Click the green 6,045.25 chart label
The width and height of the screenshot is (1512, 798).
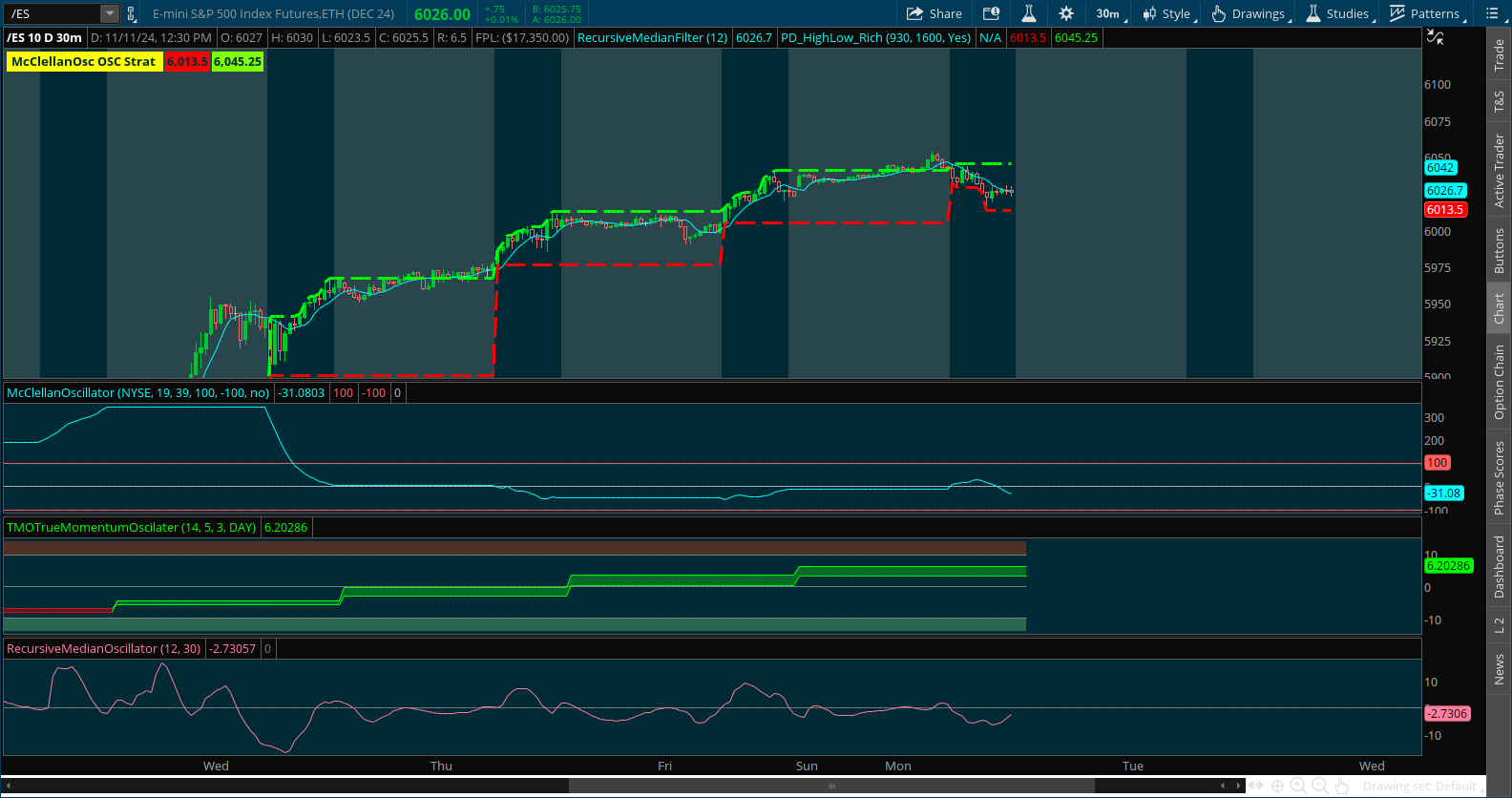pyautogui.click(x=237, y=61)
